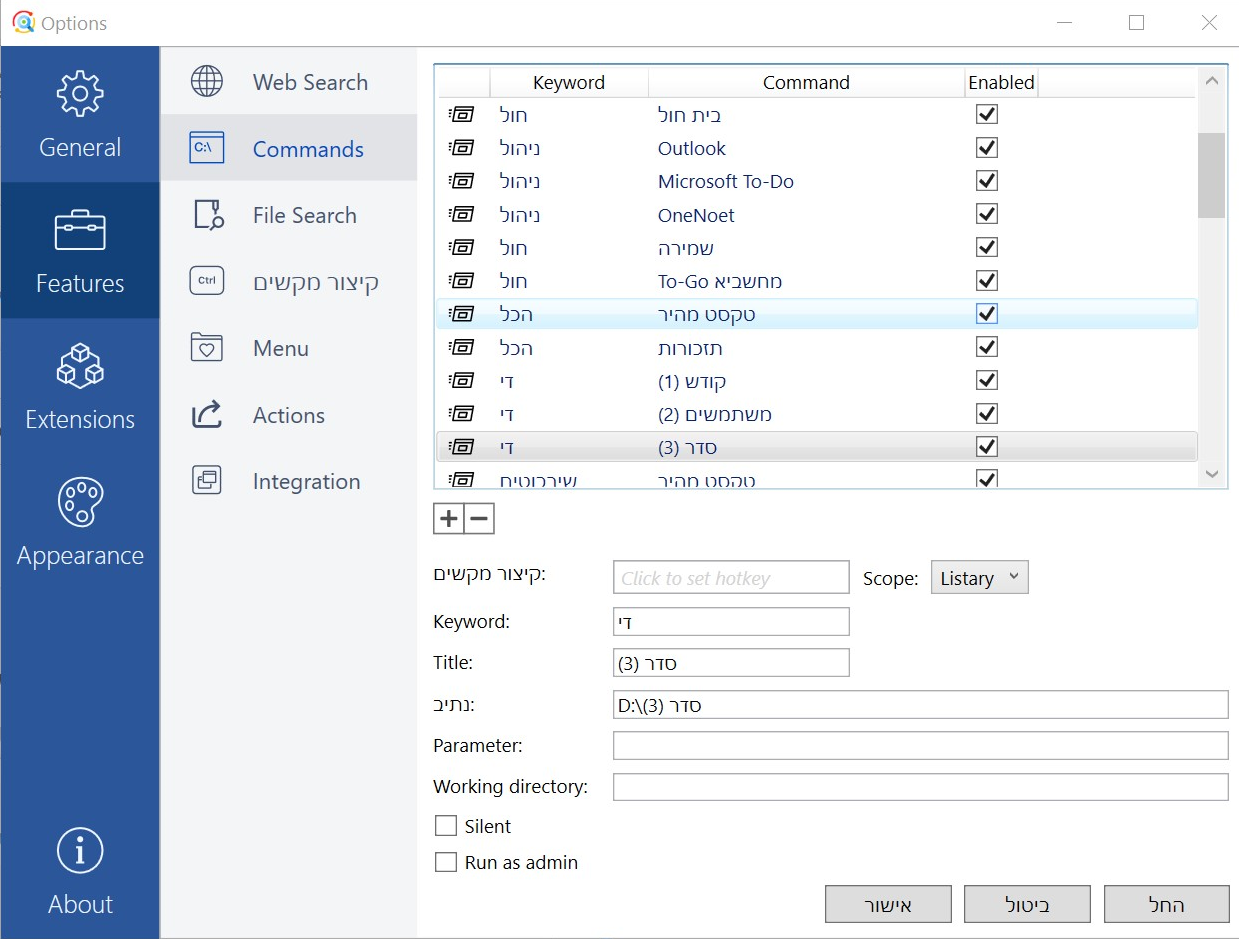The height and width of the screenshot is (939, 1239).
Task: Sort by the Keyword column header
Action: pos(569,82)
